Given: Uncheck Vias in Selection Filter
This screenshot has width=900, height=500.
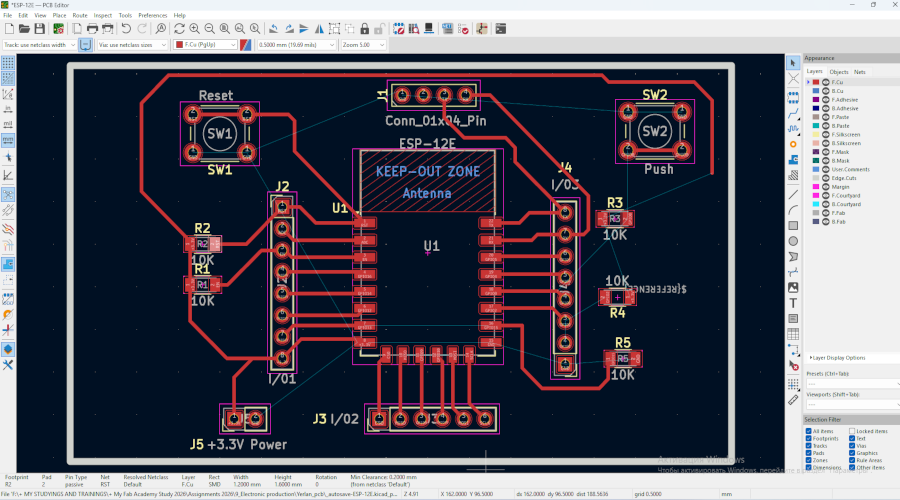Looking at the screenshot, I should (852, 445).
